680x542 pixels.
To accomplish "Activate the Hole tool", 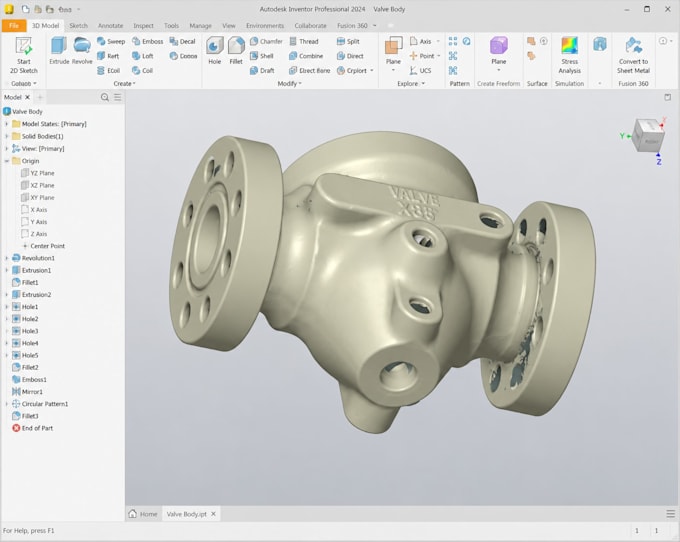I will tap(215, 51).
